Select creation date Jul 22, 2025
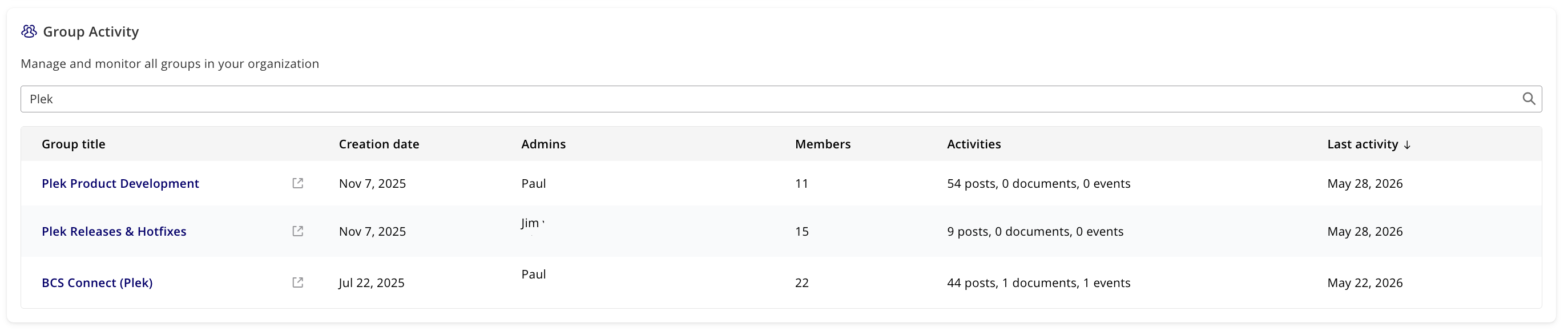Screen dimensions: 1568x331 click(371, 282)
